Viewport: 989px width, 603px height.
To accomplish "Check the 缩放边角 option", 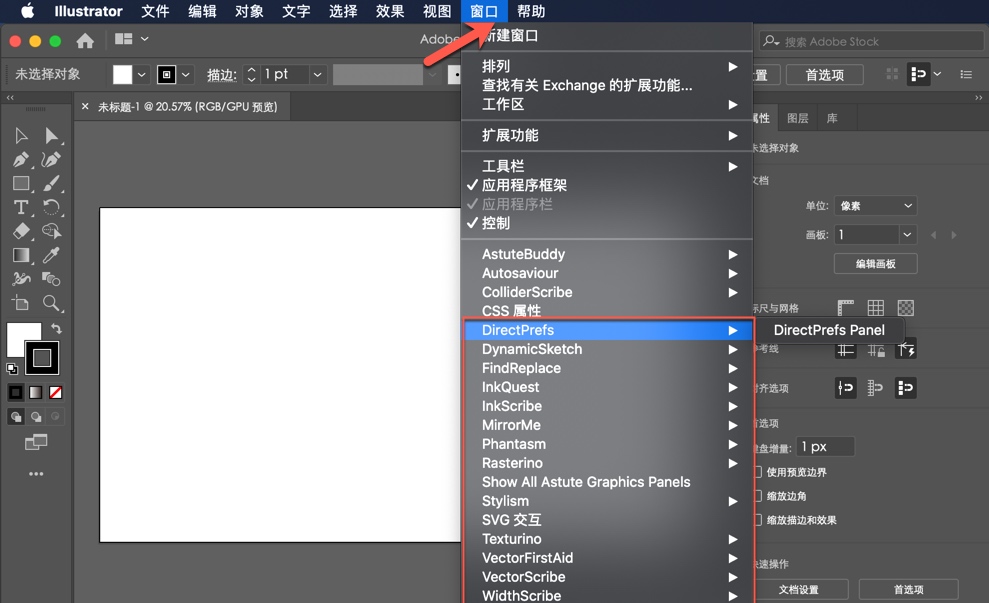I will point(757,496).
